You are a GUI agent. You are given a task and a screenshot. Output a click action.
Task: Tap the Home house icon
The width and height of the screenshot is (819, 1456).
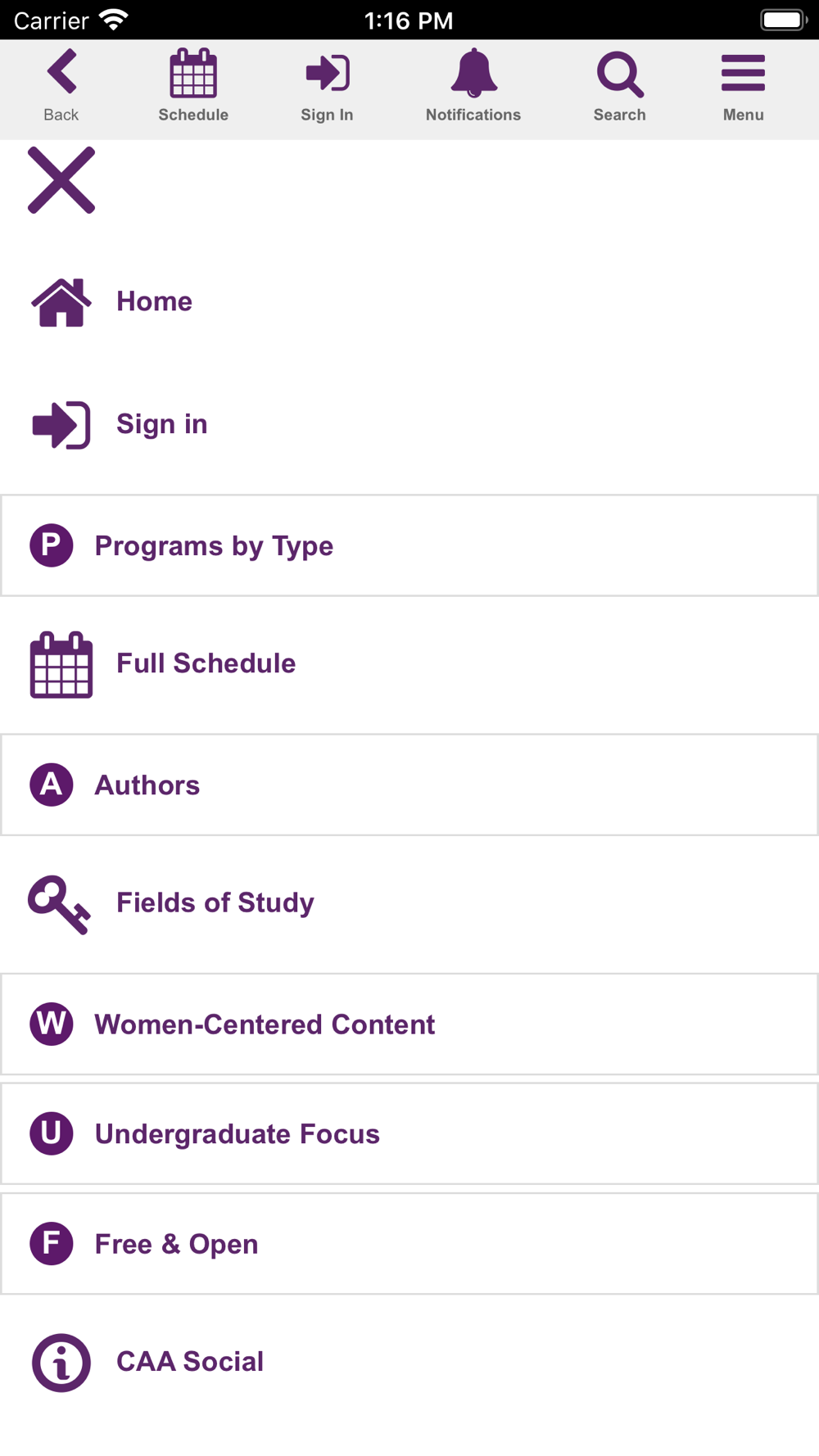click(61, 302)
